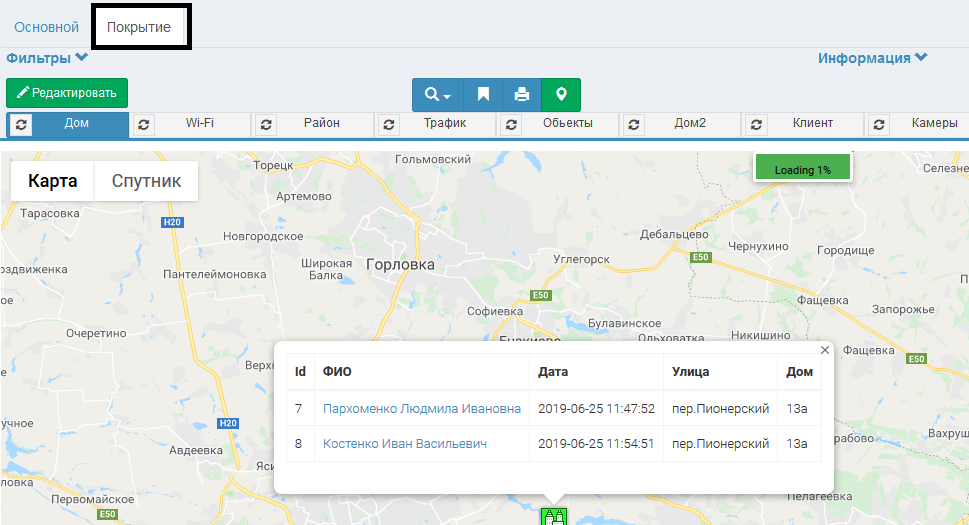This screenshot has height=525, width=969.
Task: Open Пархоменко Людмила Ивановна link
Action: [x=421, y=408]
